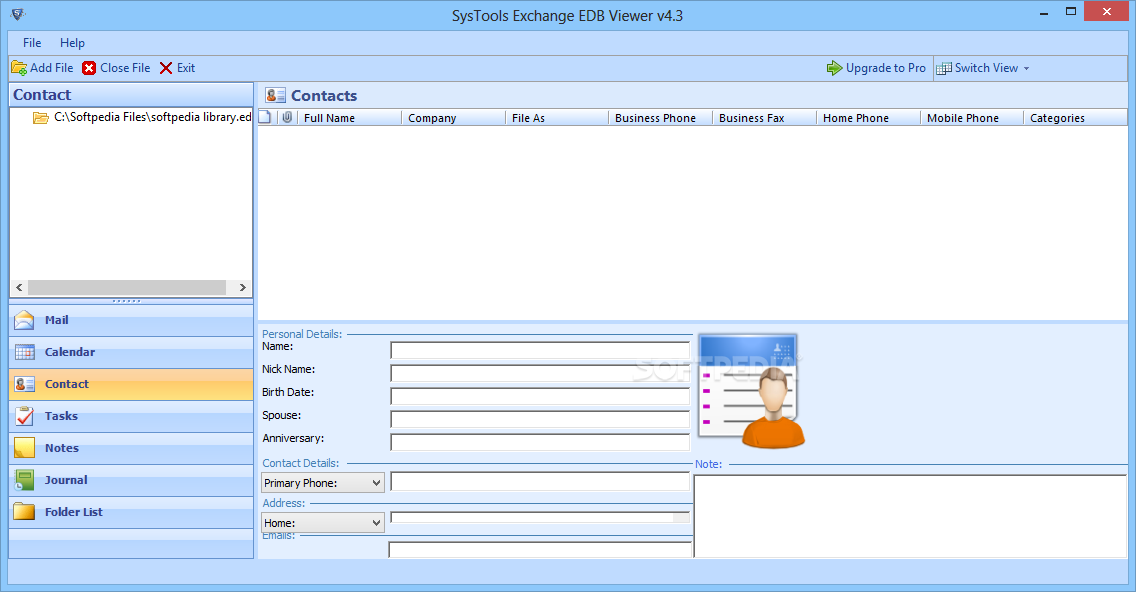Expand the Switch View dropdown arrow

point(1026,68)
